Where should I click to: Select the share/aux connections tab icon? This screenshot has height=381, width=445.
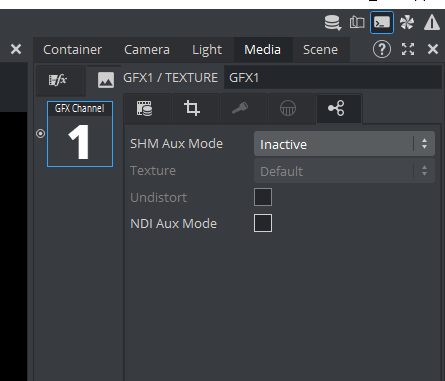pos(336,108)
